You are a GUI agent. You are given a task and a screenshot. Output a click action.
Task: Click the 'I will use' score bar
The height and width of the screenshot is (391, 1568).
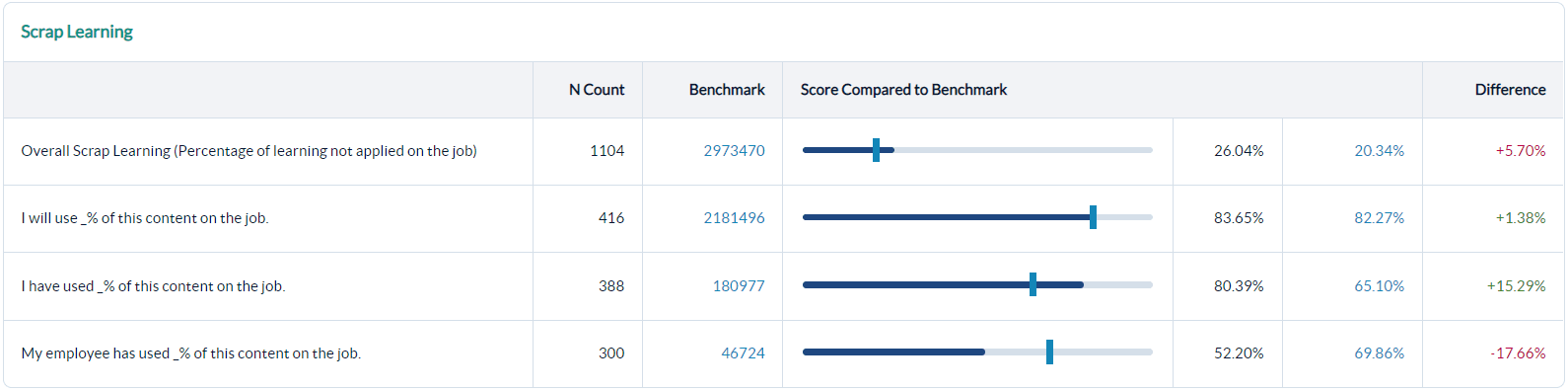pos(977,217)
